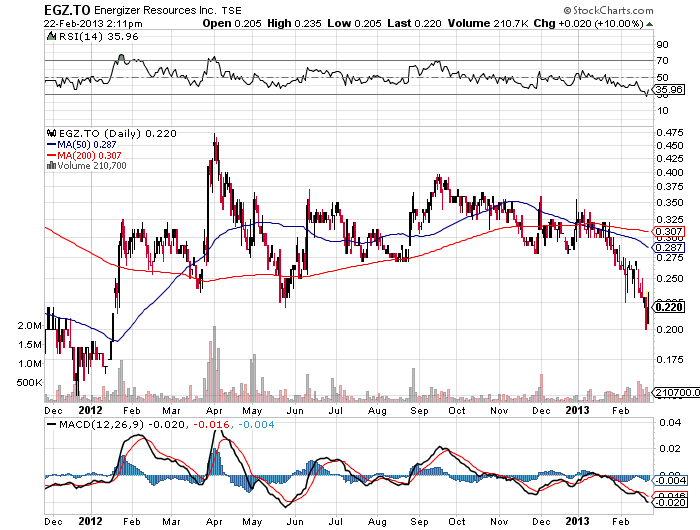This screenshot has width=700, height=530.
Task: Click the 210700 volume tag on right axis
Action: click(676, 392)
